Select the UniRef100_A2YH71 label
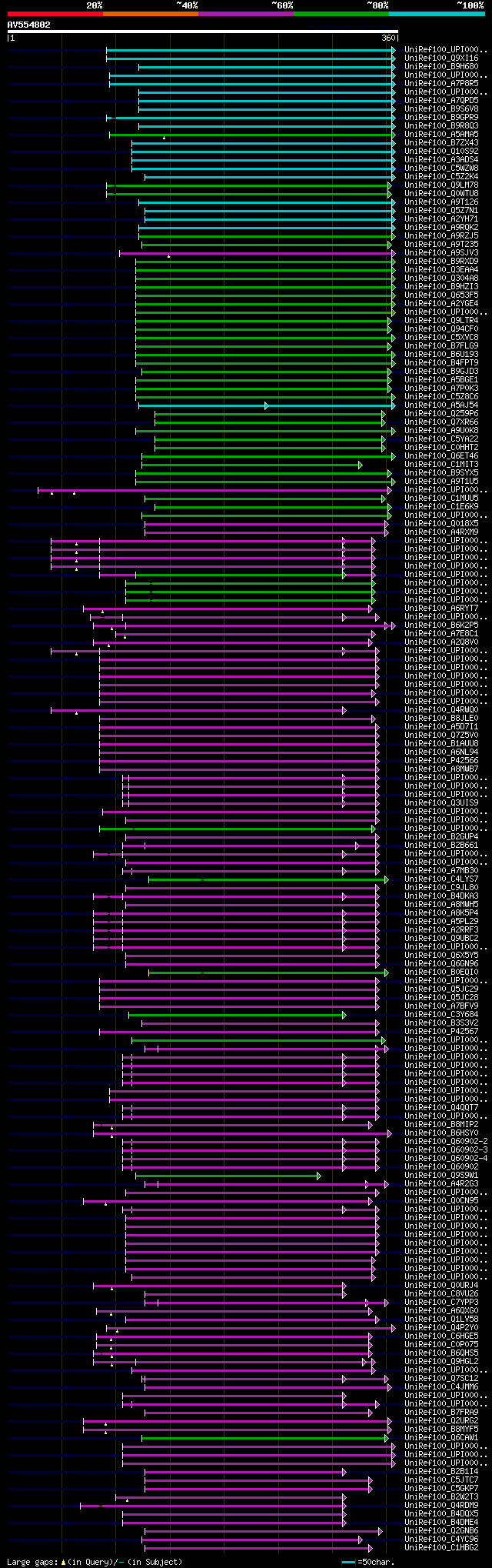This screenshot has height=1568, width=492. pyautogui.click(x=441, y=219)
